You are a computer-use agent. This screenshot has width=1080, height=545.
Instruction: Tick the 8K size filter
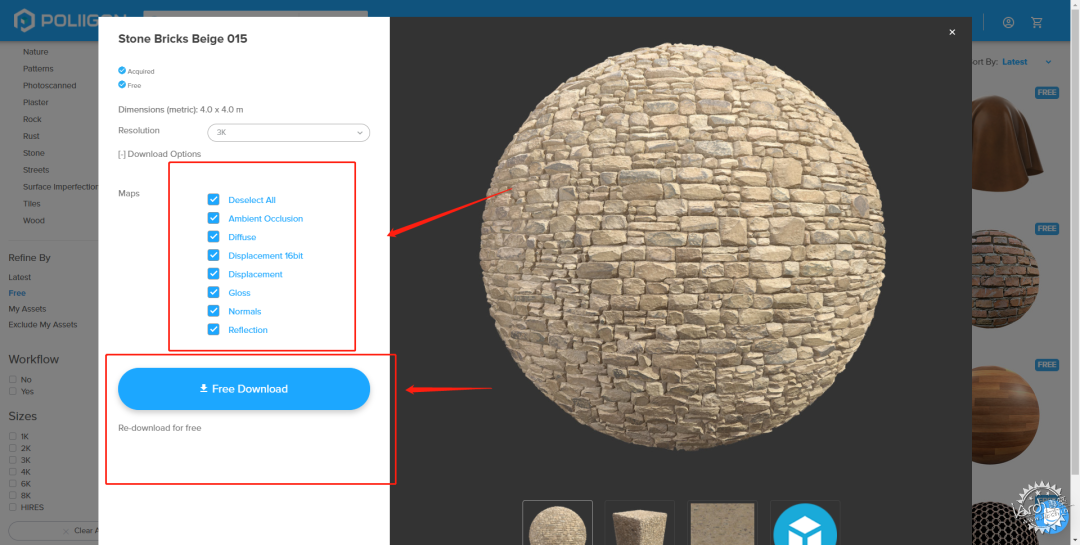[x=12, y=495]
